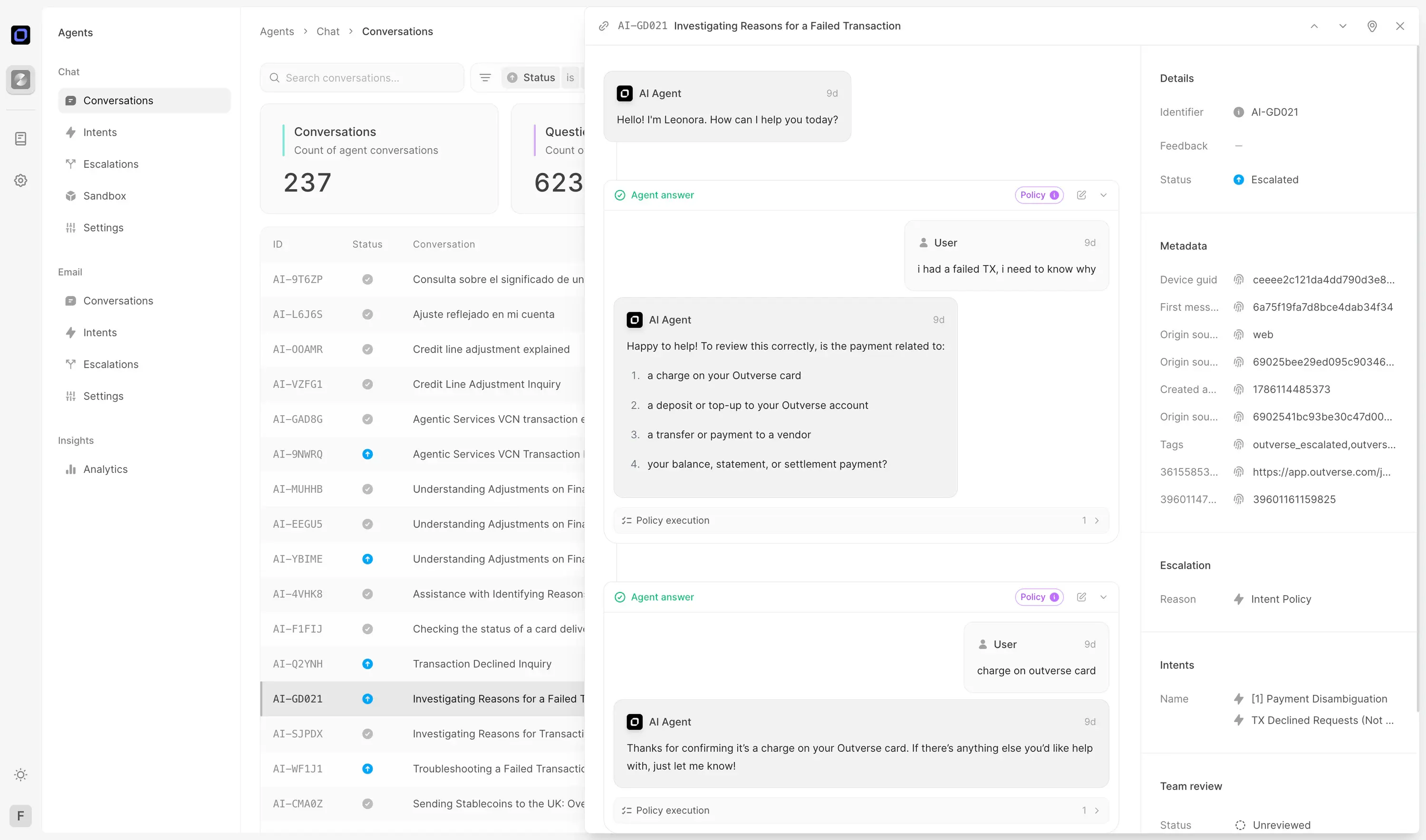Collapse the second Agent answer chevron
This screenshot has height=840, width=1426.
click(1103, 597)
